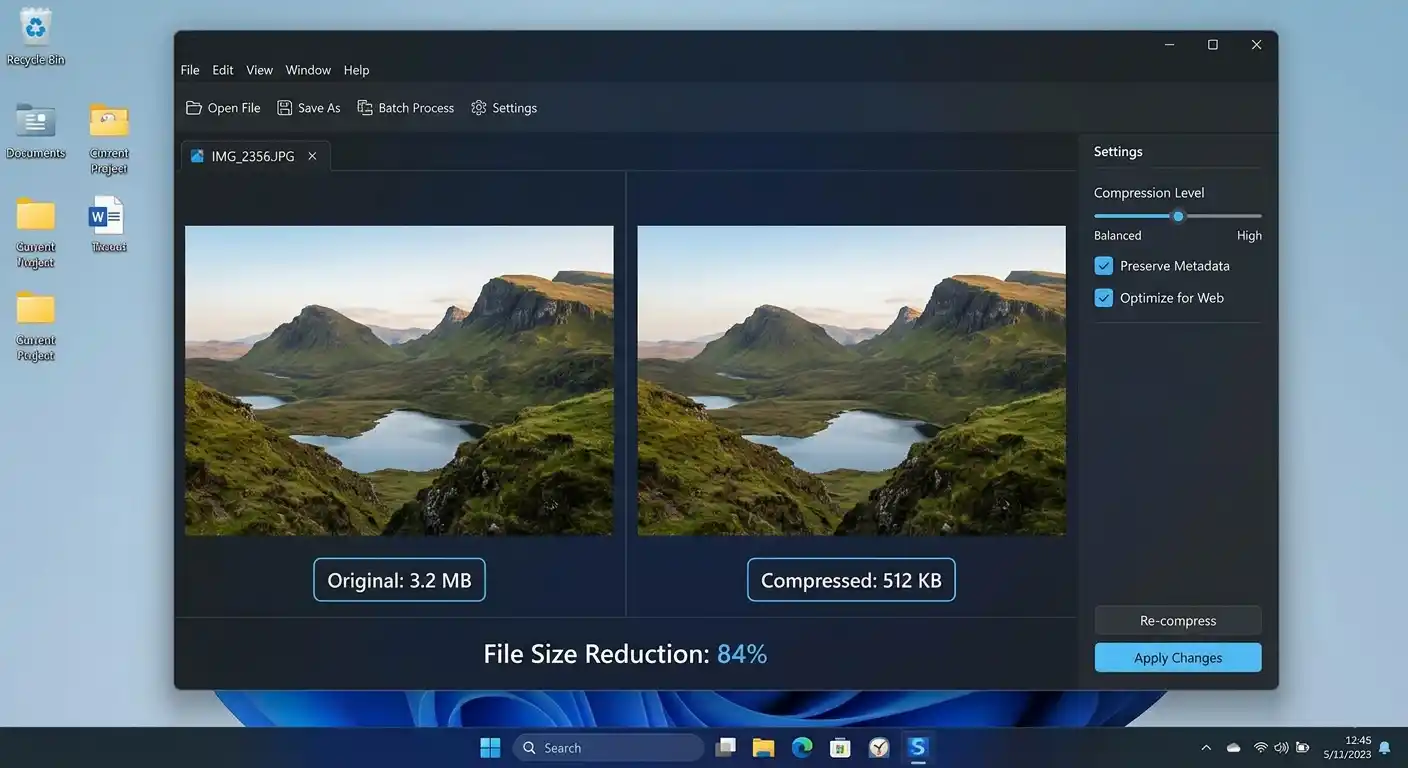Viewport: 1408px width, 768px height.
Task: Click the Wi-Fi network tray icon
Action: [x=1261, y=748]
